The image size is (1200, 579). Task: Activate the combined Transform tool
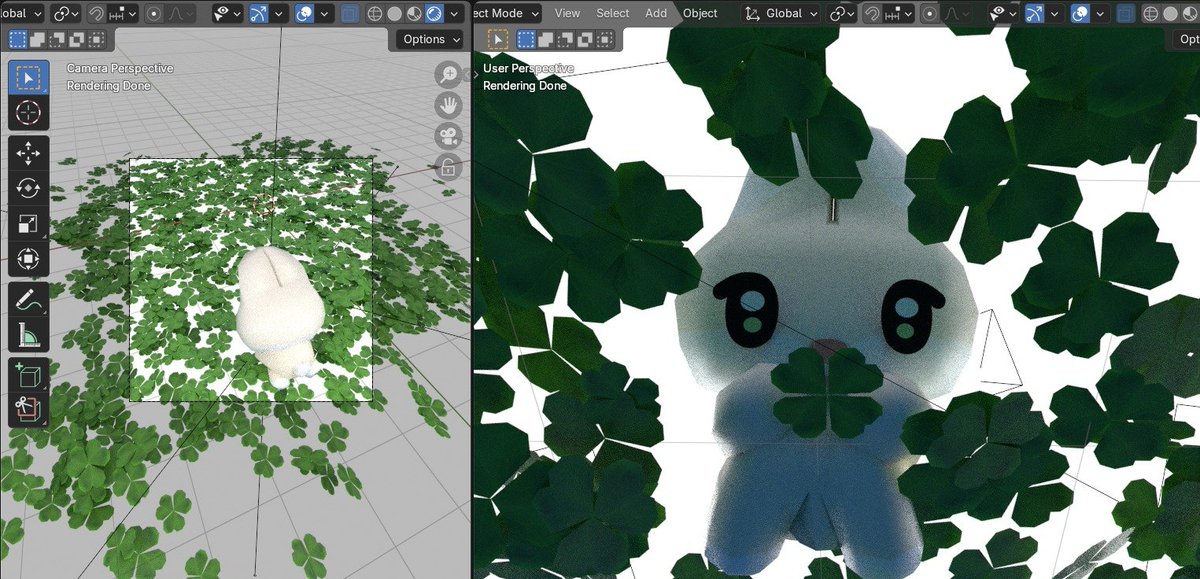point(28,258)
